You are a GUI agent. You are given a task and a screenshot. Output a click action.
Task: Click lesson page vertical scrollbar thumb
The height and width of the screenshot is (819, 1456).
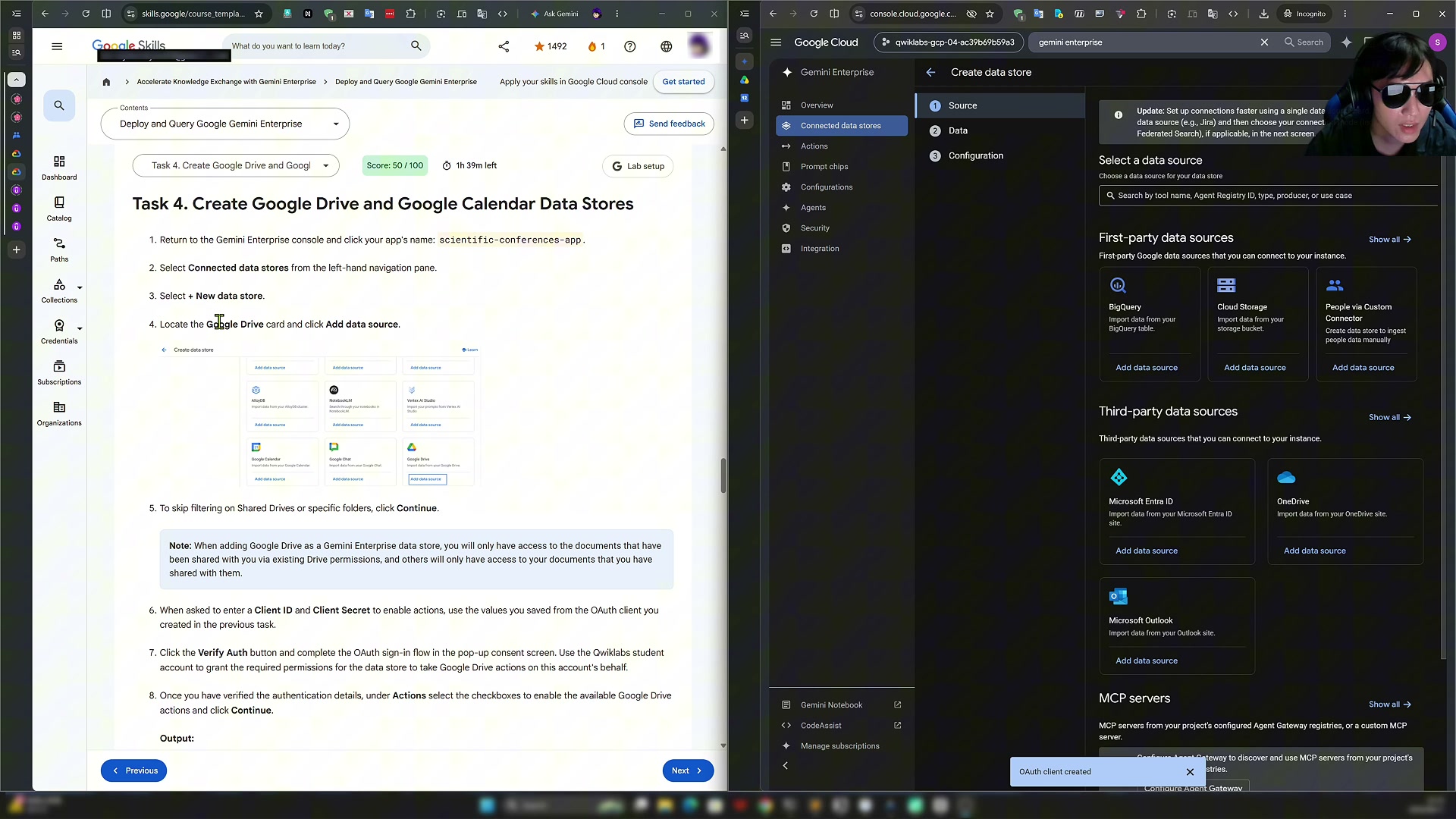[723, 475]
